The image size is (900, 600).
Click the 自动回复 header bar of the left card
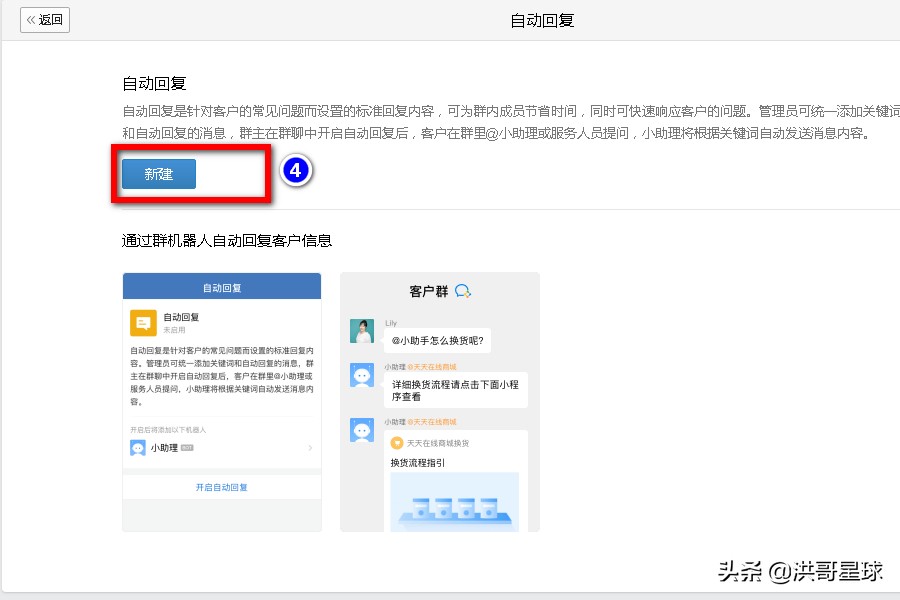click(x=222, y=287)
